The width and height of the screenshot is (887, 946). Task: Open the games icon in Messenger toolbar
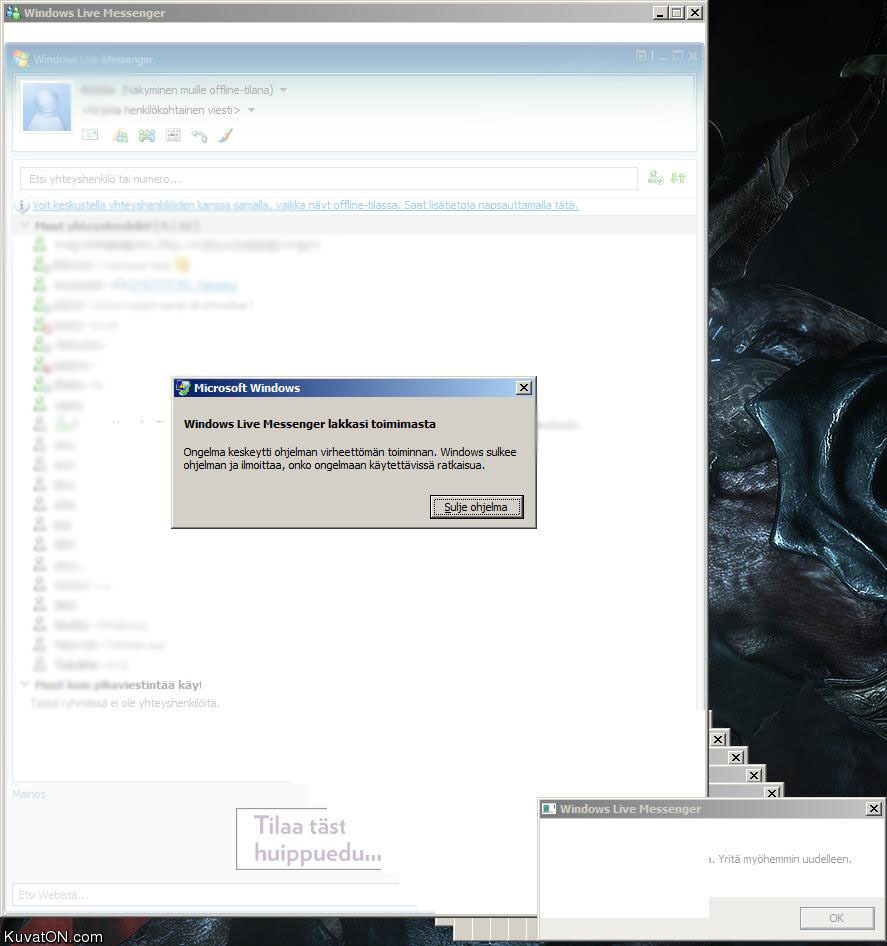(x=147, y=136)
